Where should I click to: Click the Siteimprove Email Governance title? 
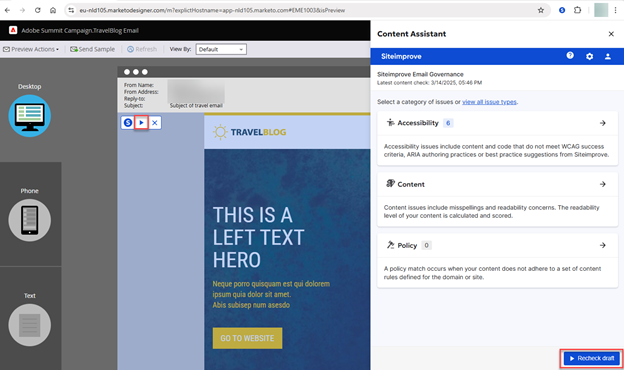point(420,74)
